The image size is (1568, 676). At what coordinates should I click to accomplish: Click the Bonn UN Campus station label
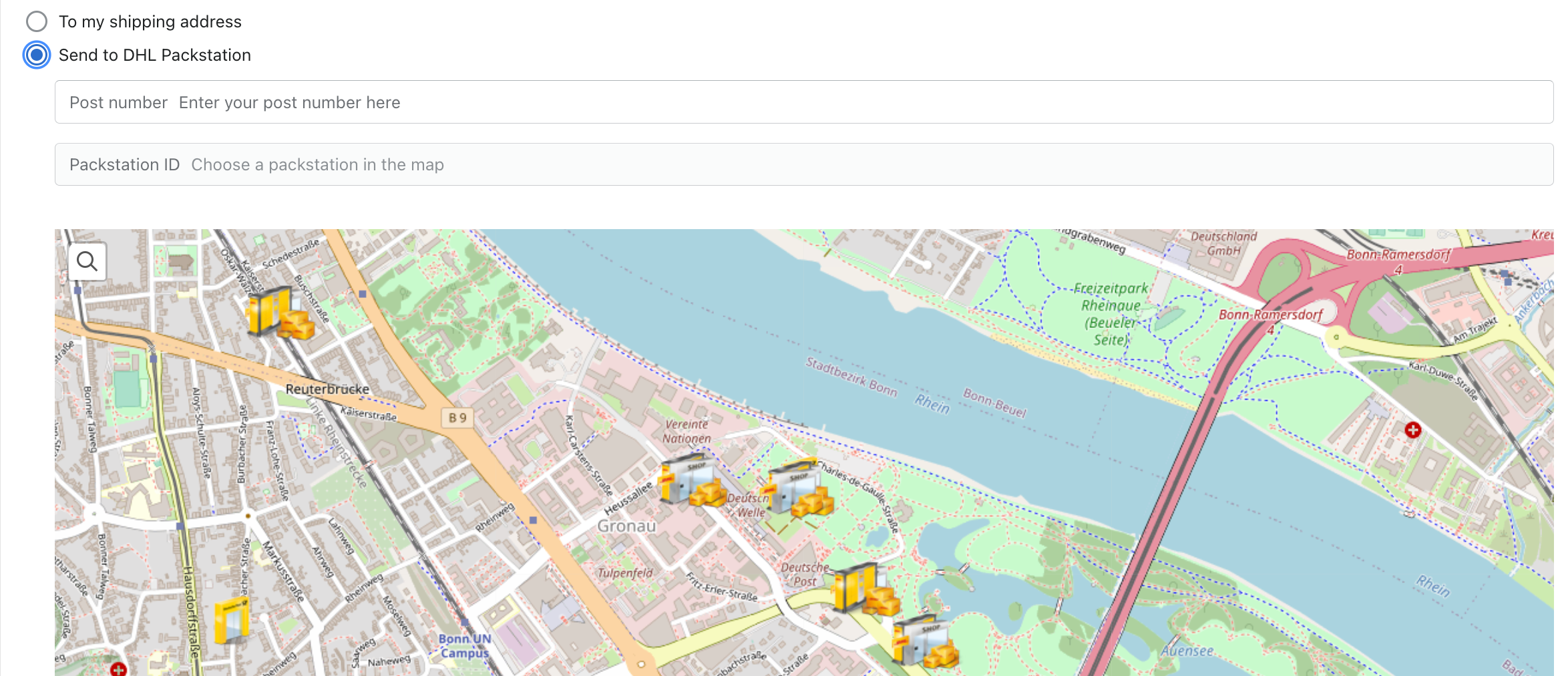465,646
